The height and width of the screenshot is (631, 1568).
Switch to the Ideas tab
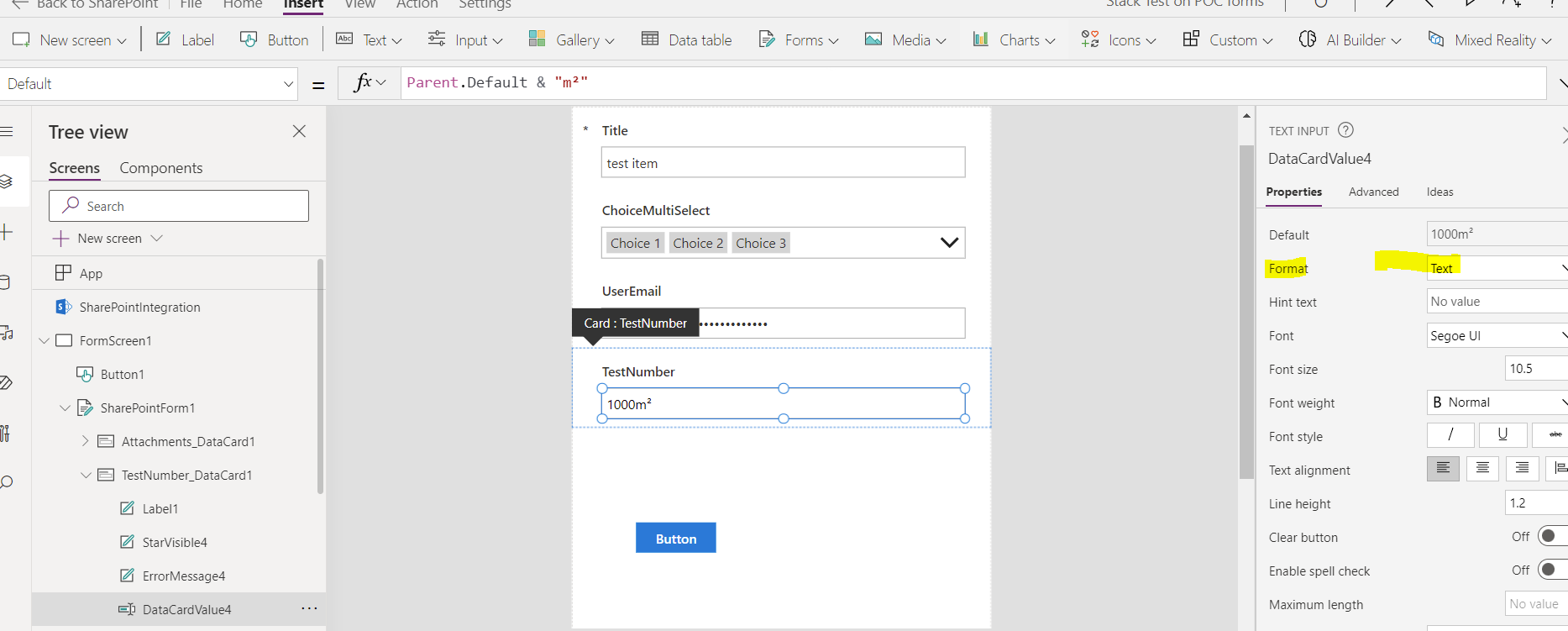(x=1440, y=192)
